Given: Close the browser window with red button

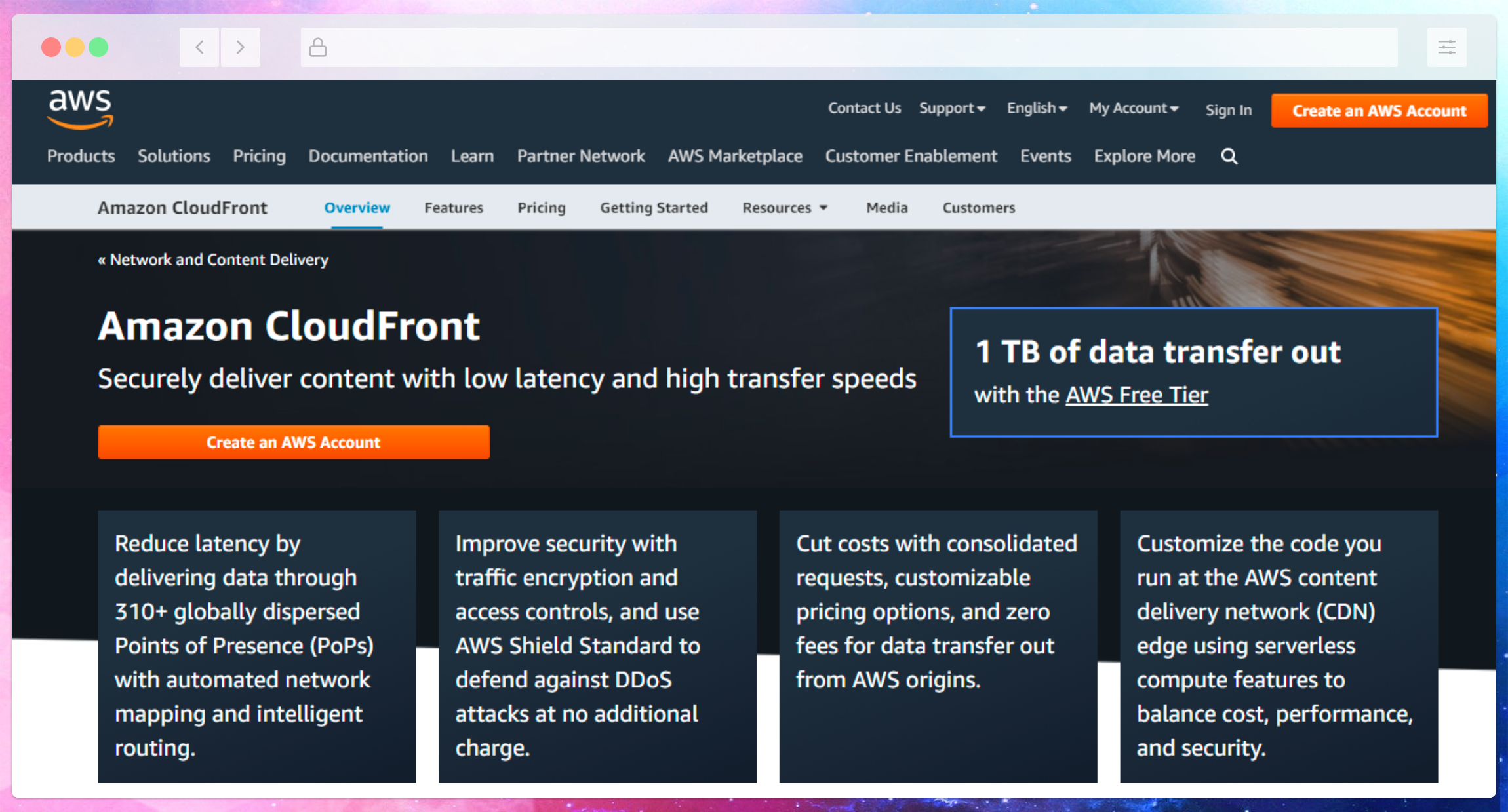Looking at the screenshot, I should (51, 47).
